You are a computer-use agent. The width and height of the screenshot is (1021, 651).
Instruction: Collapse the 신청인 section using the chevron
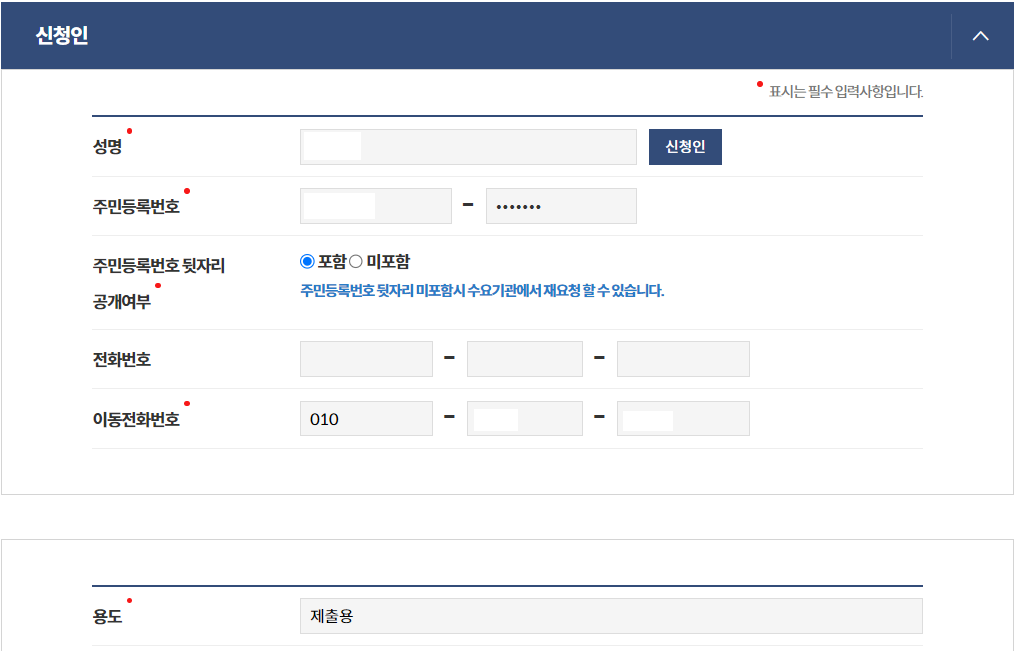(x=979, y=35)
